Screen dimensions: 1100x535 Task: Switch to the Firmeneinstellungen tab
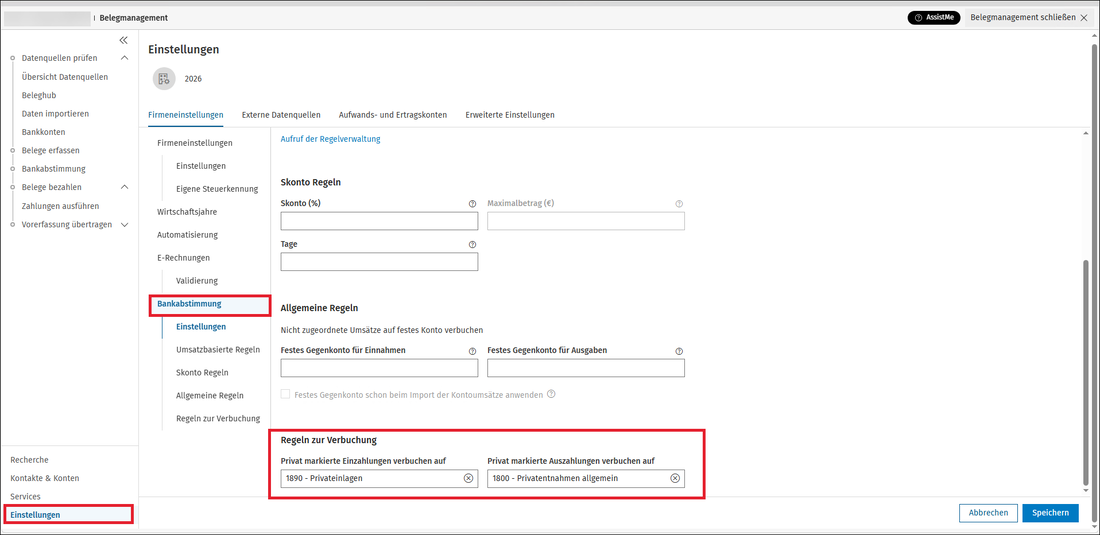point(186,115)
